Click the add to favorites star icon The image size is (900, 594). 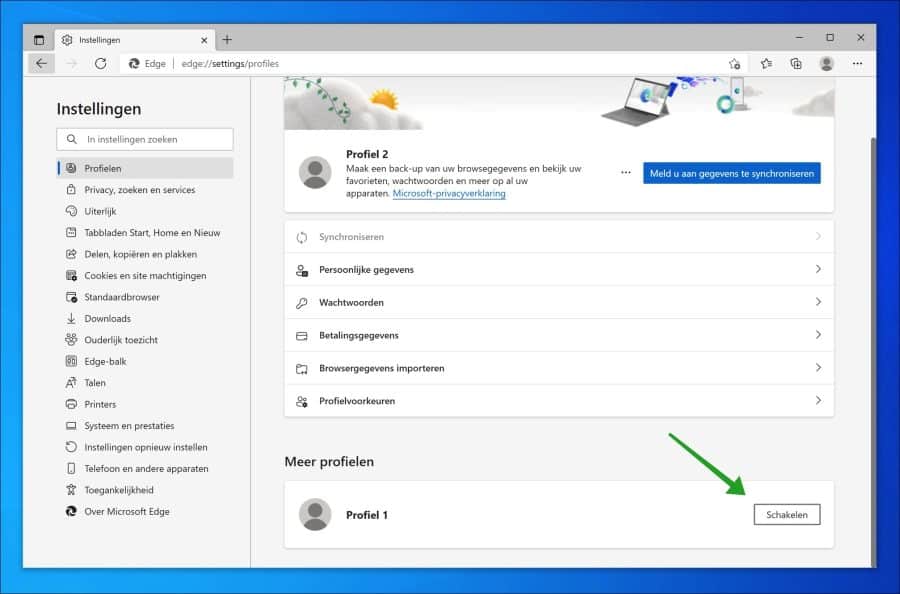735,64
